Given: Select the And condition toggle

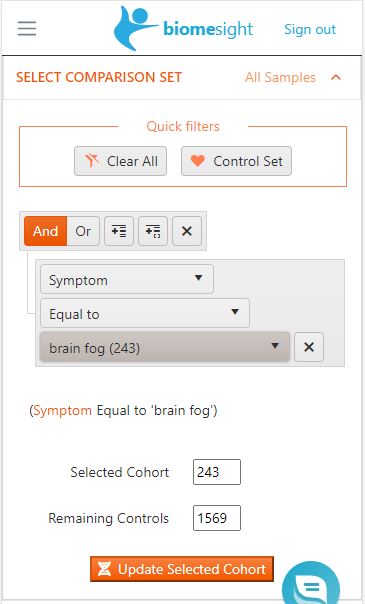Looking at the screenshot, I should pyautogui.click(x=45, y=231).
